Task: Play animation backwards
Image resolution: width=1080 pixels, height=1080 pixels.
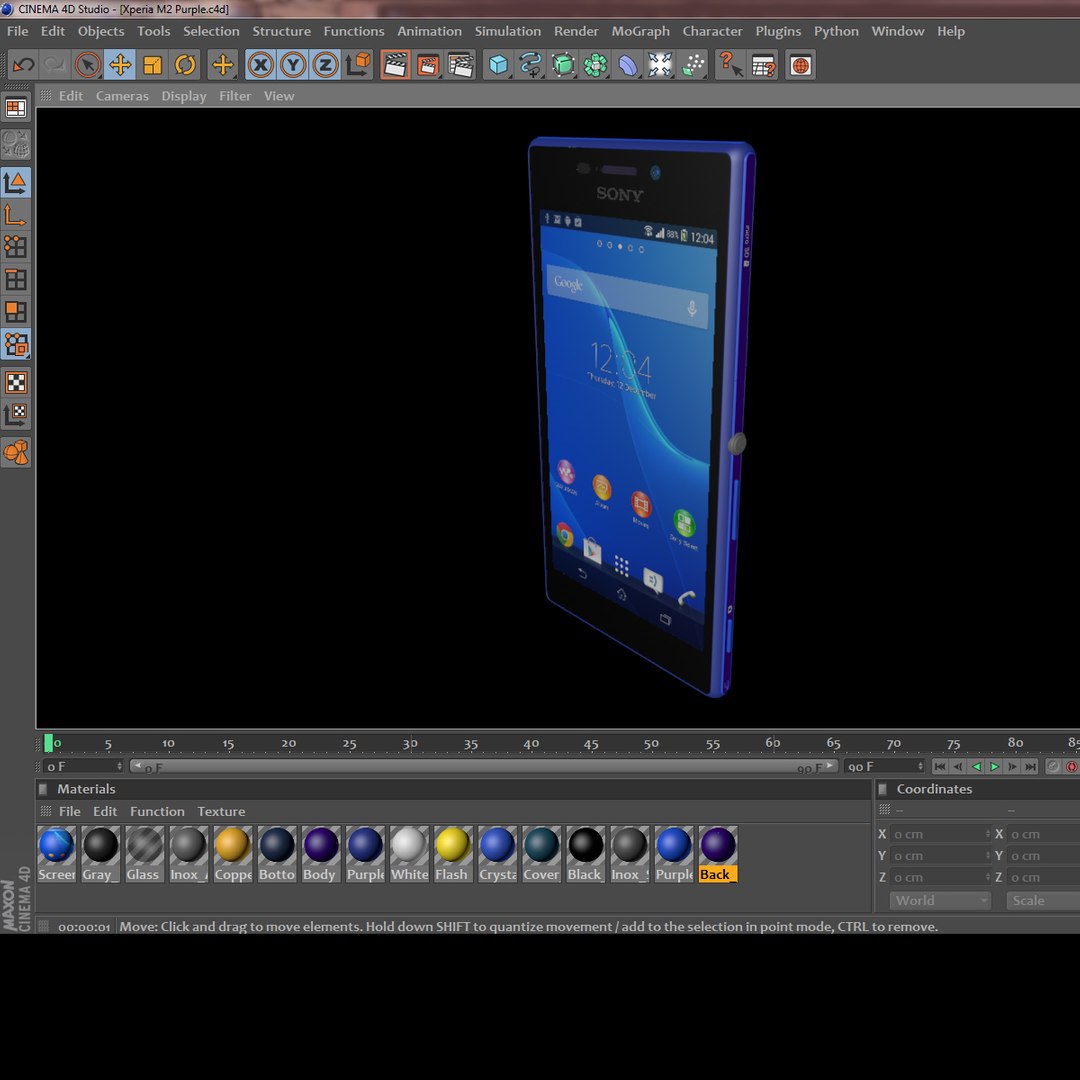Action: pos(976,767)
